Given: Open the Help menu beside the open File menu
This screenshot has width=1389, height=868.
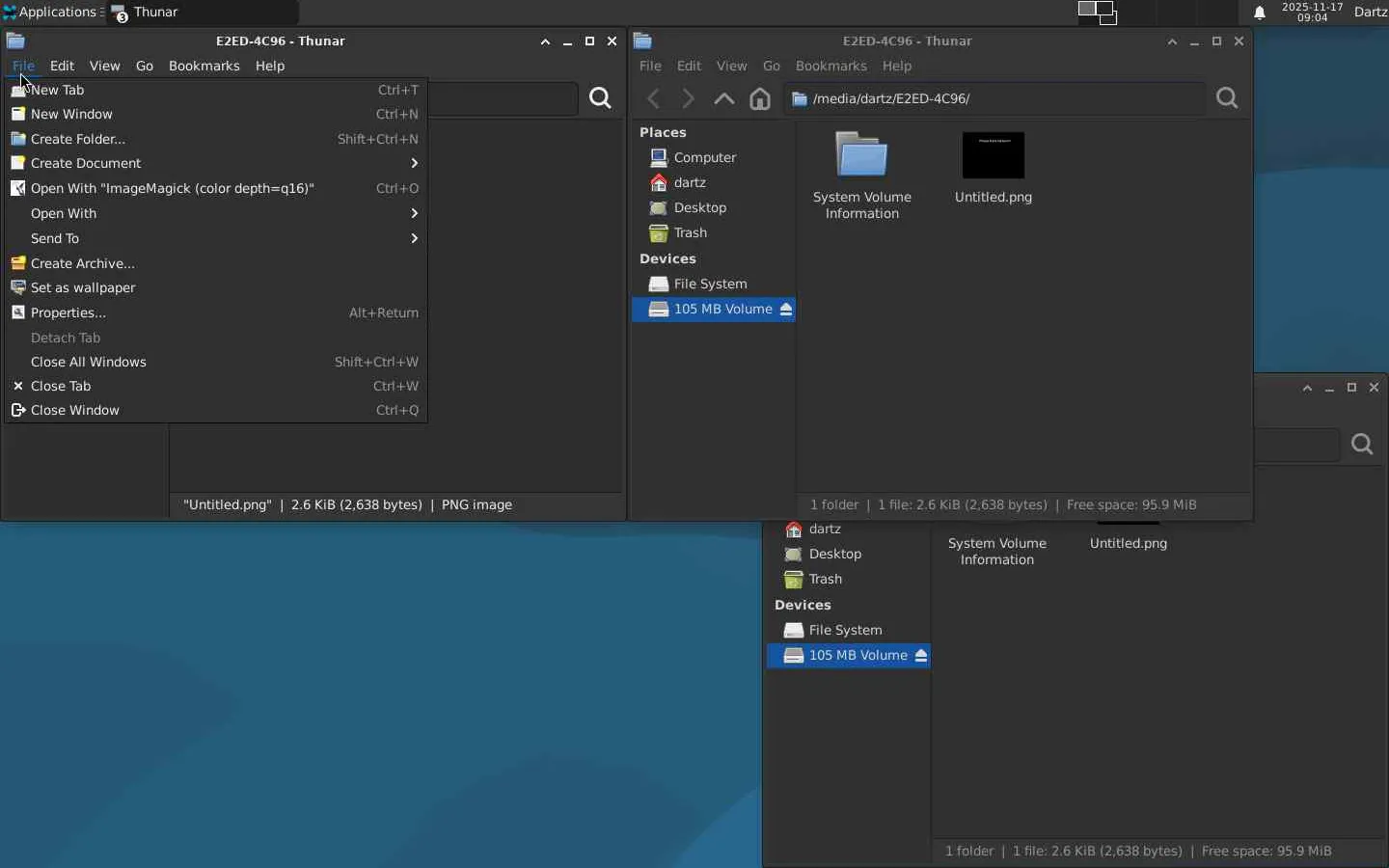Looking at the screenshot, I should click(270, 66).
